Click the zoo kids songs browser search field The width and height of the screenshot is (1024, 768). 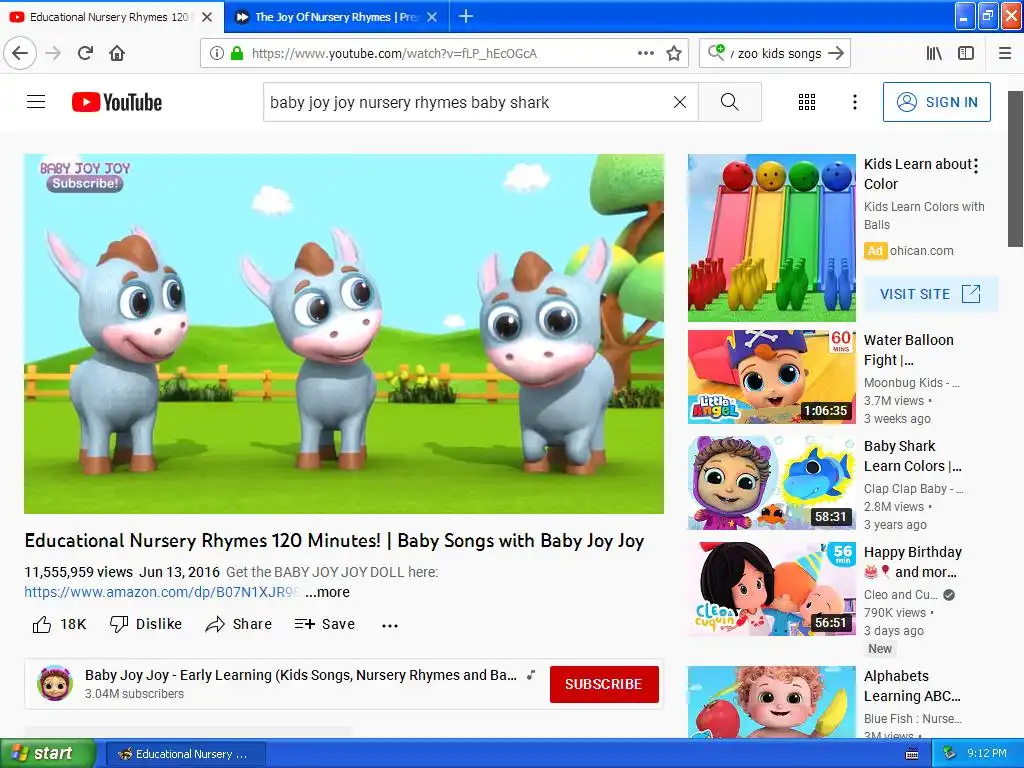pos(777,53)
